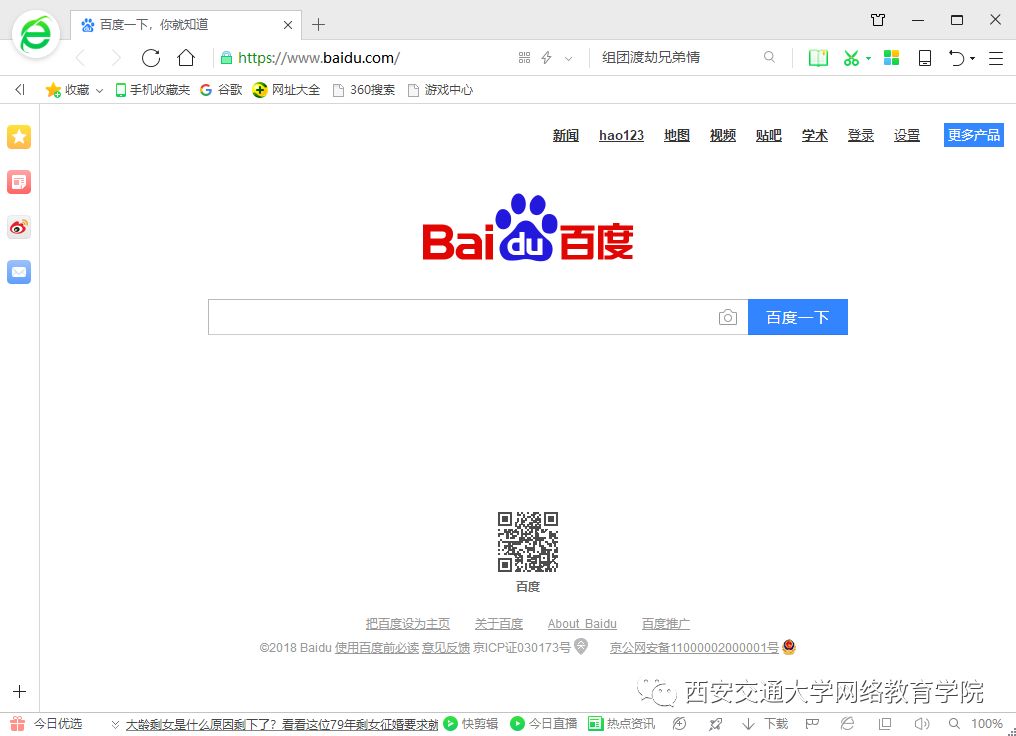This screenshot has height=736, width=1016.
Task: Click the forward navigation arrow
Action: pyautogui.click(x=116, y=58)
